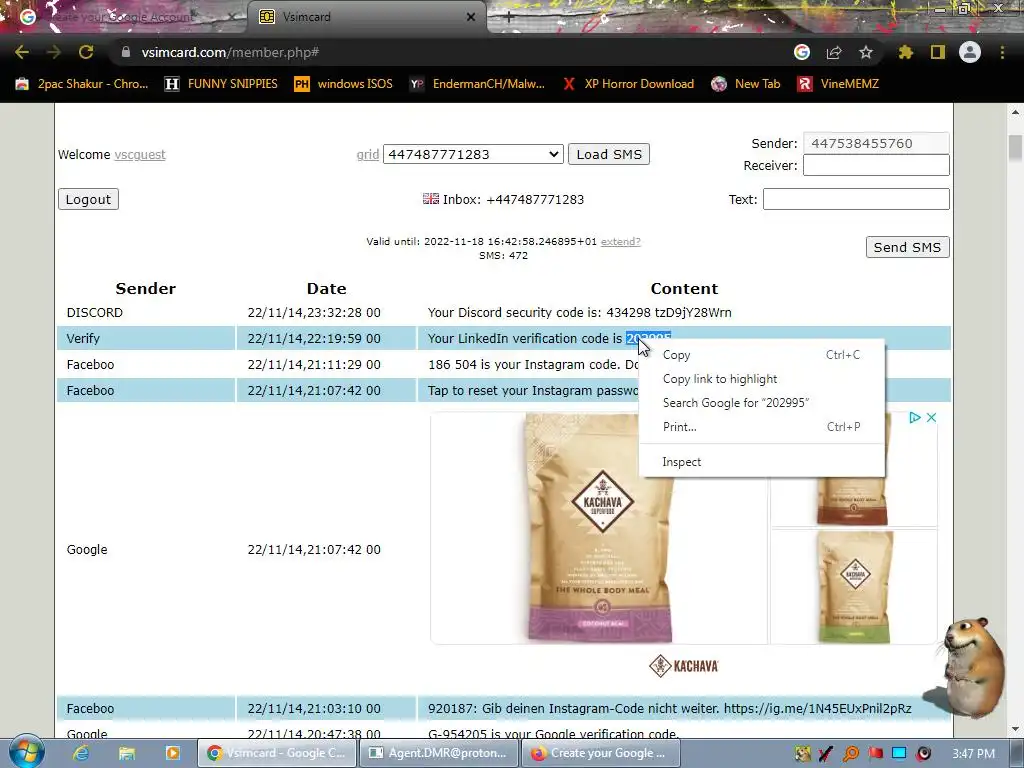Switch to the Agent.DMR@proton... taskbar window
Viewport: 1024px width, 768px height.
[x=440, y=753]
